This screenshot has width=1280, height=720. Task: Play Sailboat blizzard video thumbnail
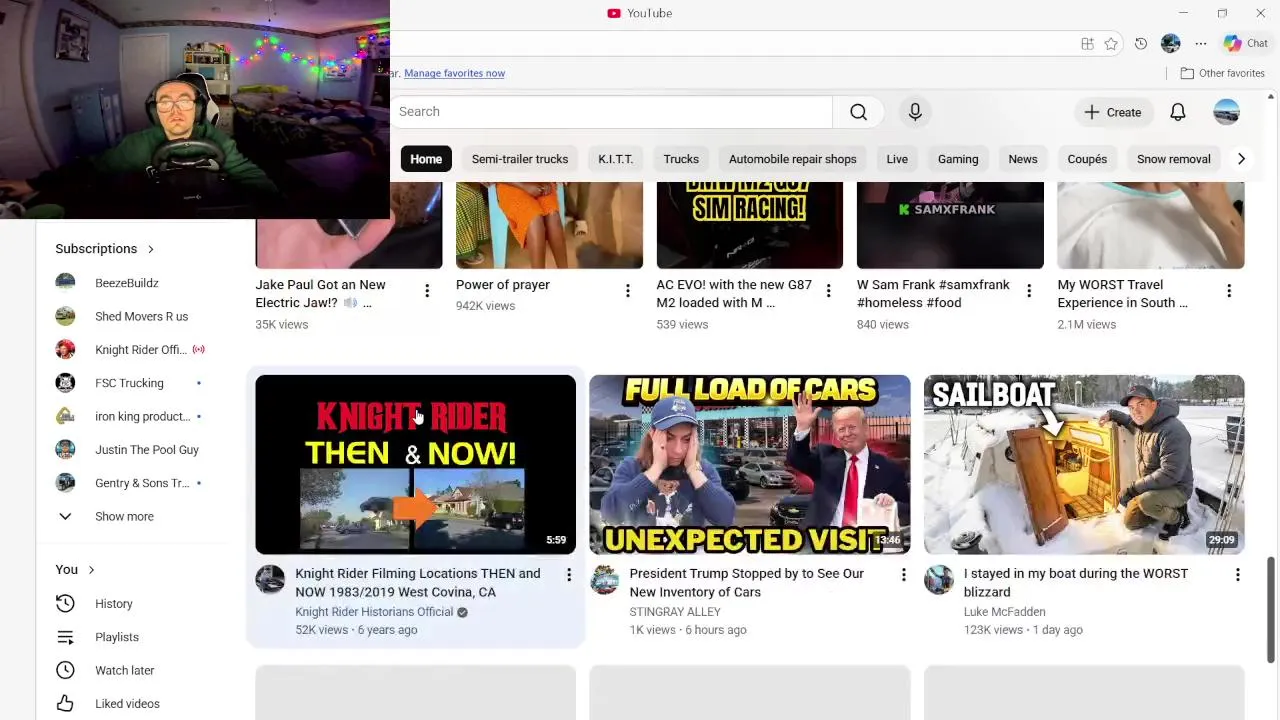[x=1084, y=465]
